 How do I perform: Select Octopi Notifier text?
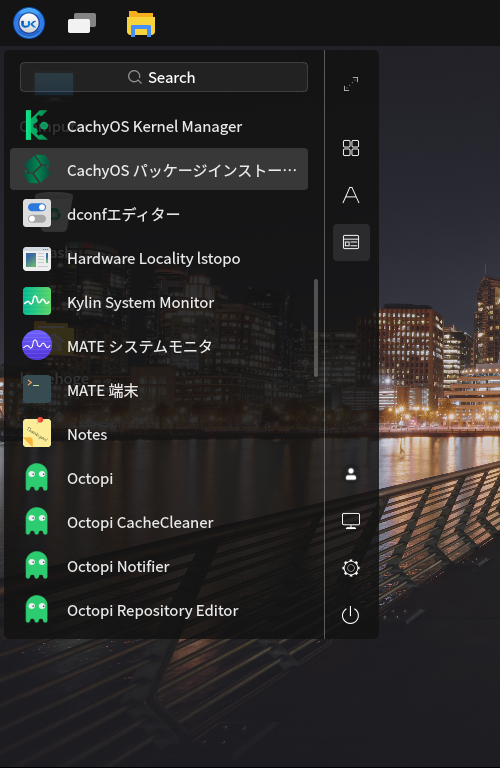pyautogui.click(x=118, y=567)
